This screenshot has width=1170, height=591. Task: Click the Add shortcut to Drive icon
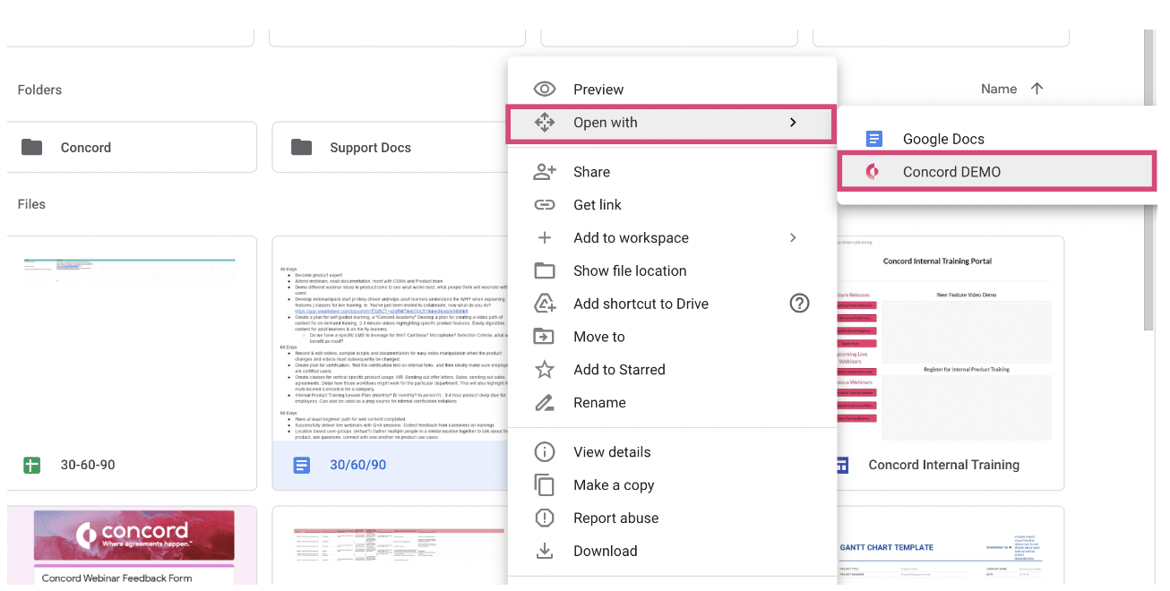click(x=545, y=303)
